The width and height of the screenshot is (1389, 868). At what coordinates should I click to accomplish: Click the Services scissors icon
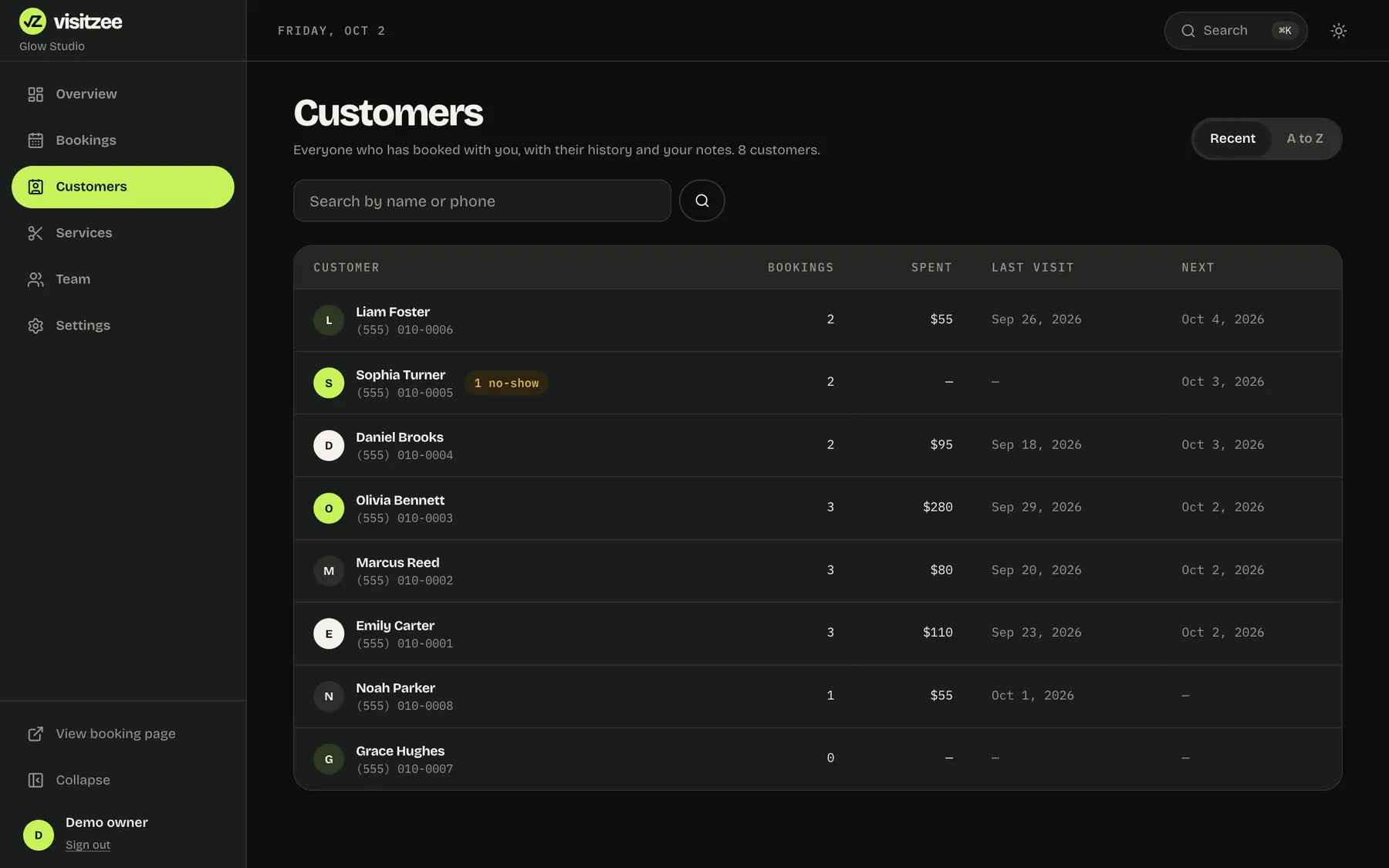35,233
